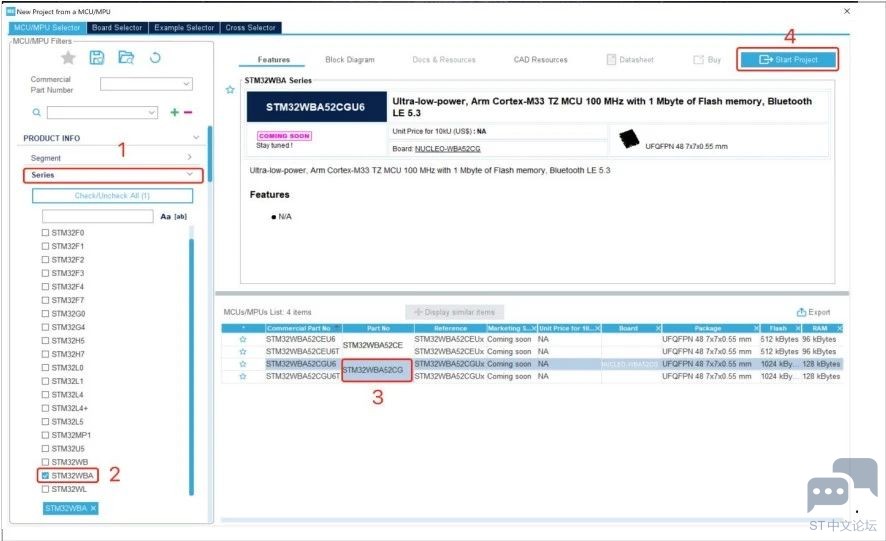Click Display similar items button
The width and height of the screenshot is (886, 541).
coord(454,312)
